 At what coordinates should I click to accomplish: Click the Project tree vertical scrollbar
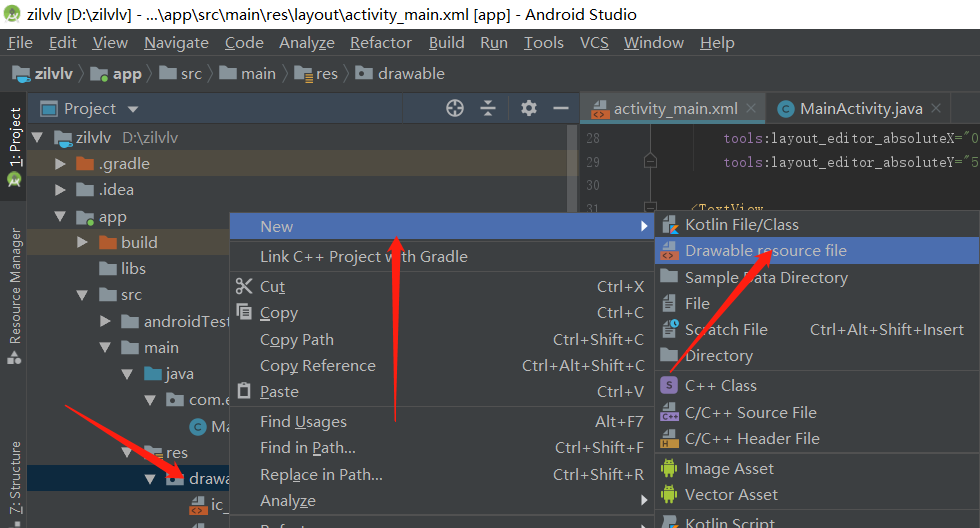click(572, 167)
